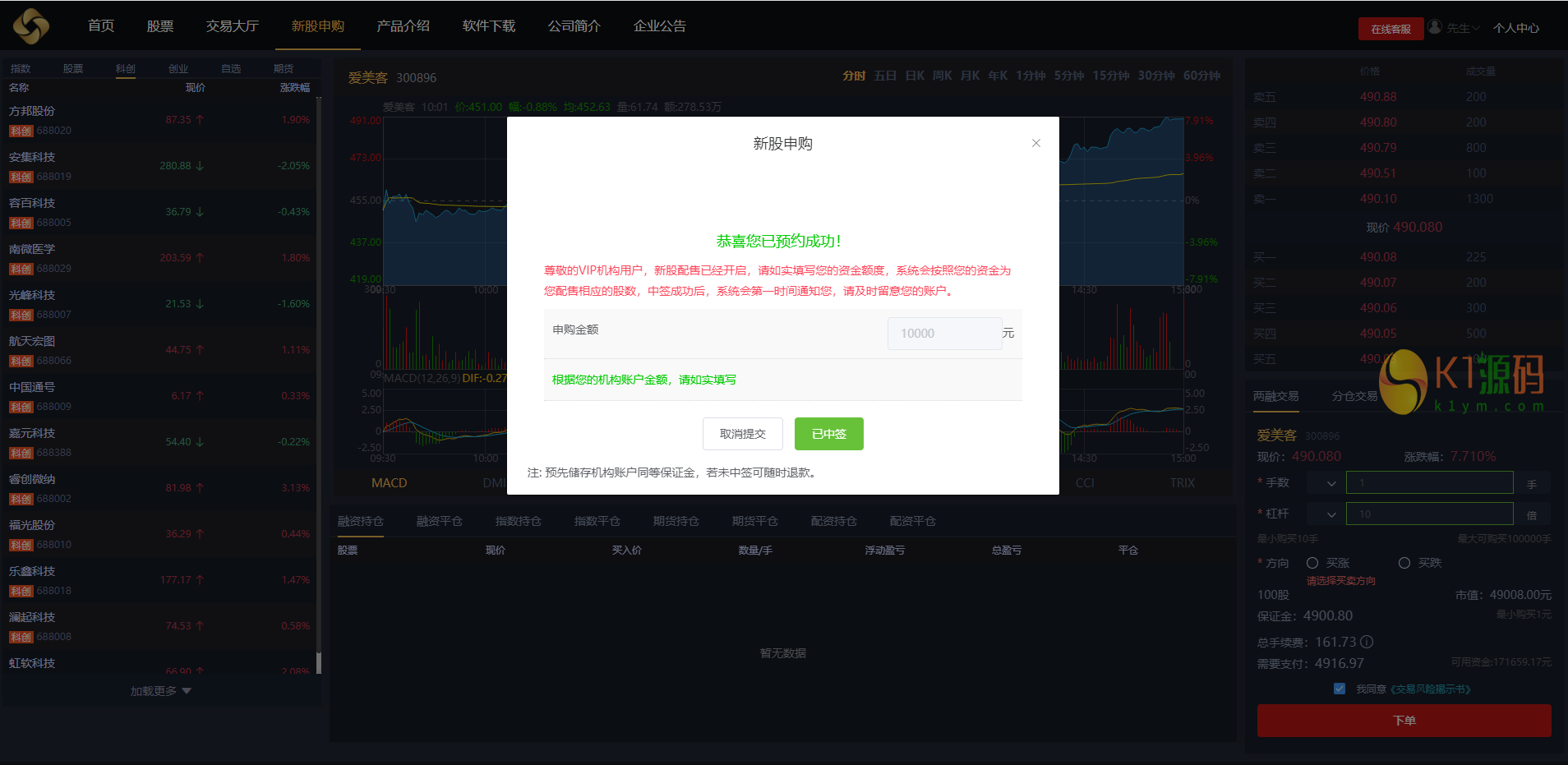Click the down arrow beside 嘉元科技 price
Screen dimensions: 1568x765
[200, 442]
